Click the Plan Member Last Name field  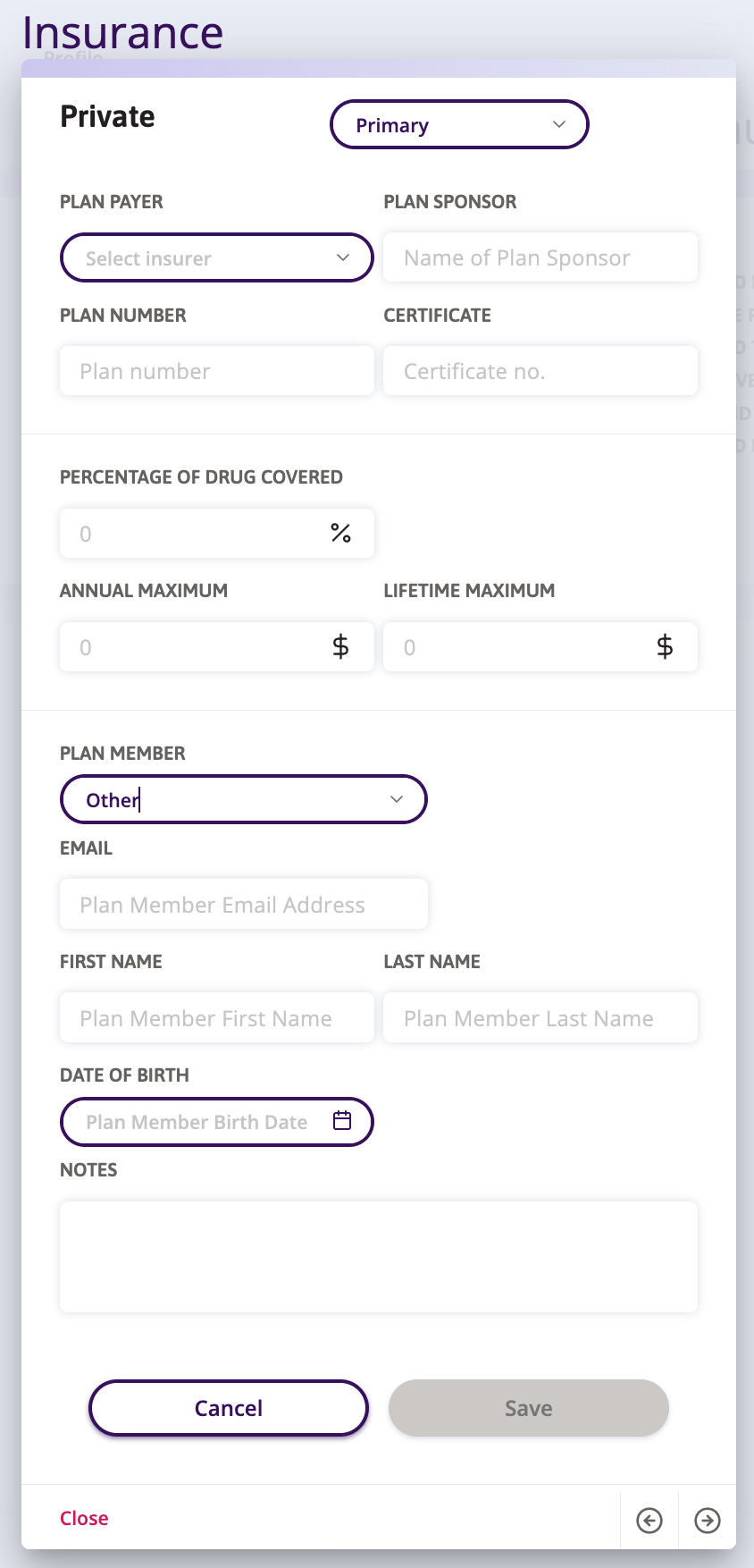point(540,1018)
